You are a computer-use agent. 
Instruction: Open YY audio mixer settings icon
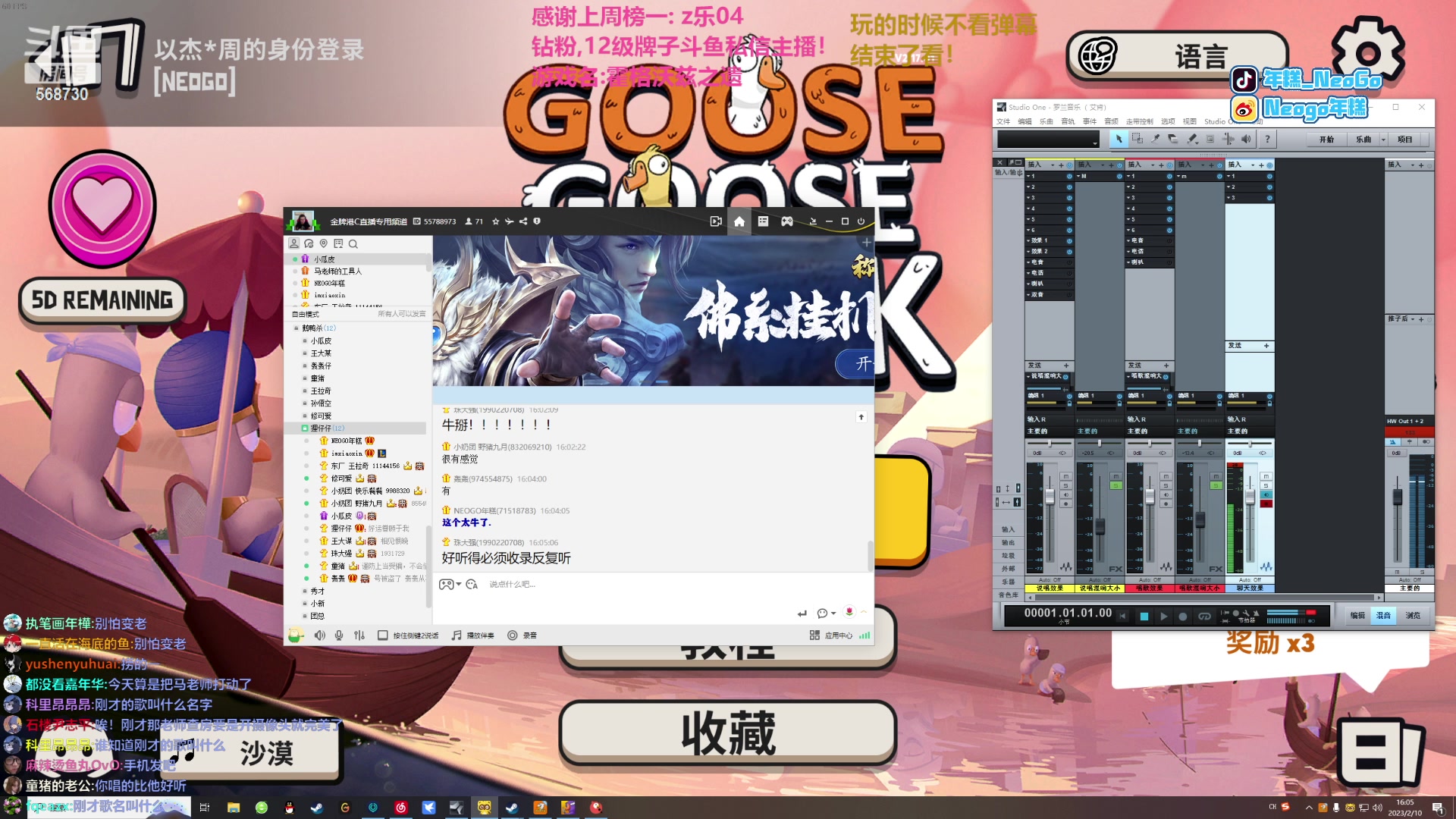coord(359,635)
